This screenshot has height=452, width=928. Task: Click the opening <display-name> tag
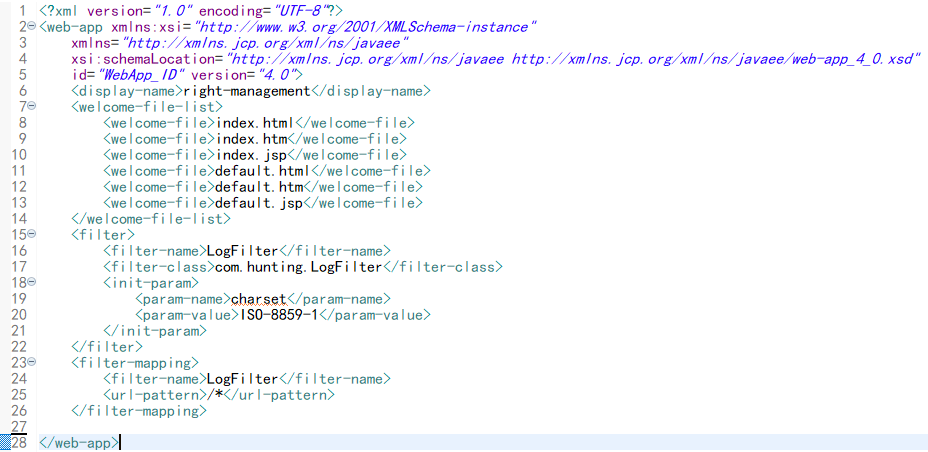click(127, 91)
